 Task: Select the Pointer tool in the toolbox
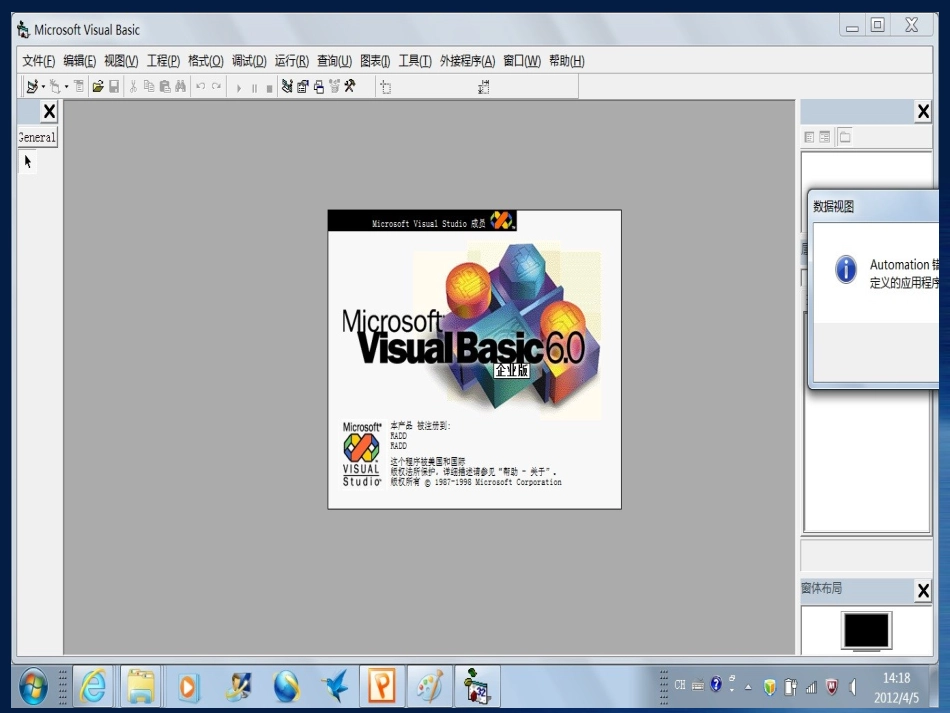point(28,161)
